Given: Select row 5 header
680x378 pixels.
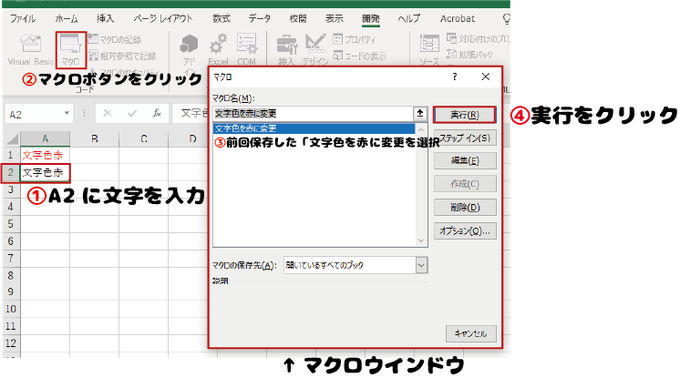Looking at the screenshot, I should pyautogui.click(x=11, y=224).
